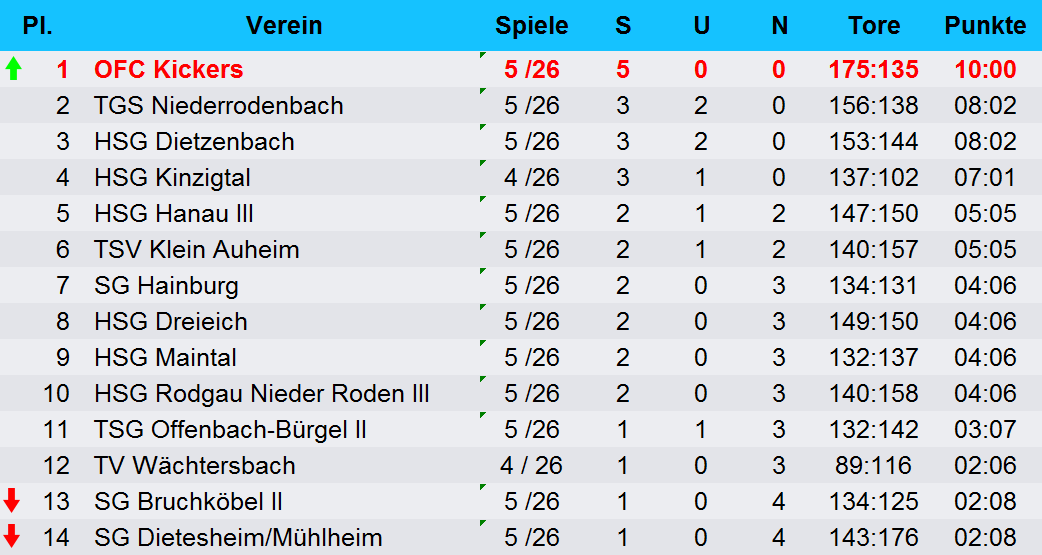This screenshot has height=555, width=1042.
Task: Select the Punkte column header
Action: point(986,26)
